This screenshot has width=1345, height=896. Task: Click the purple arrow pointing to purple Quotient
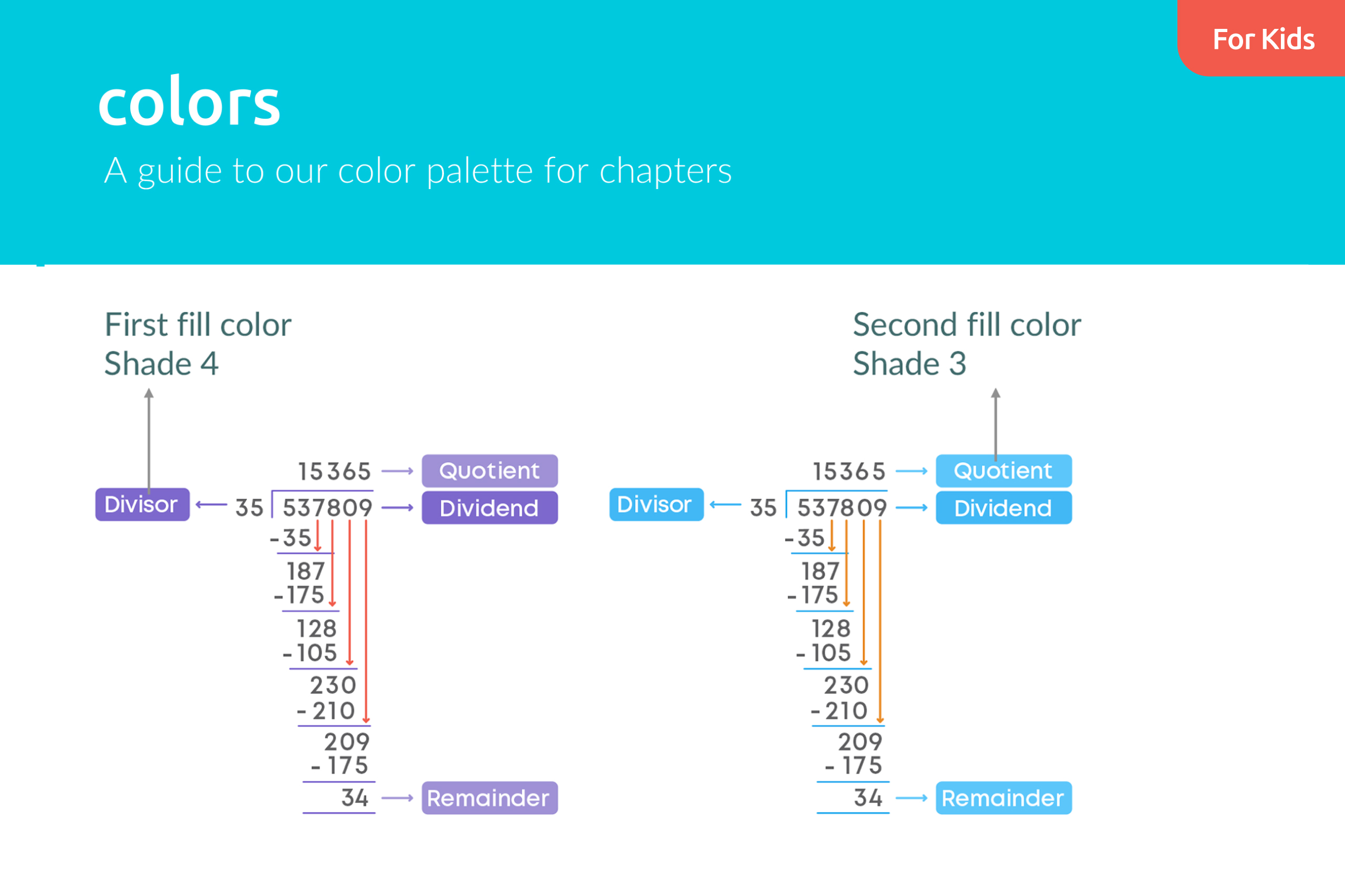397,472
